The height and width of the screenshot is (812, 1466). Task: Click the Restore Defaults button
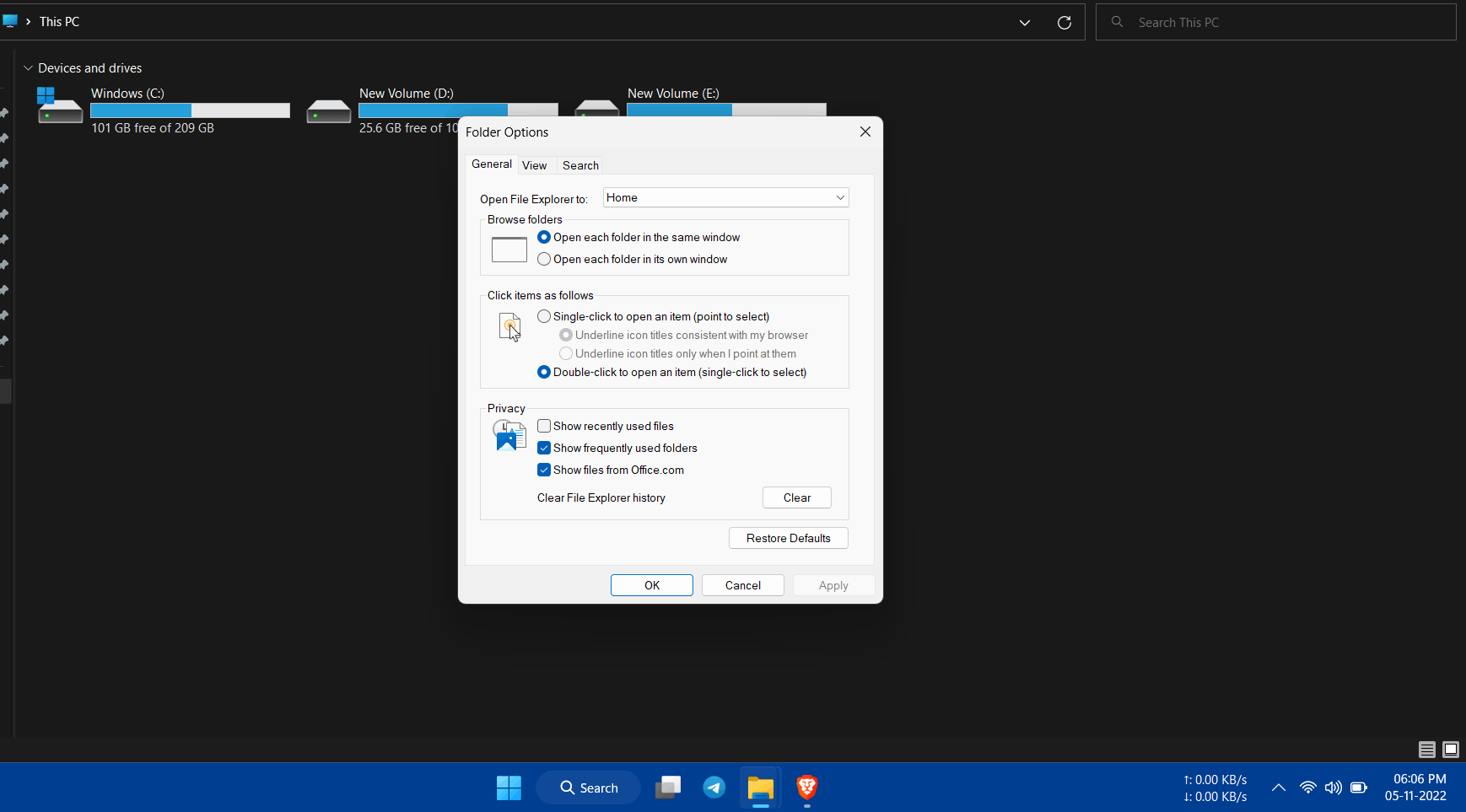789,538
